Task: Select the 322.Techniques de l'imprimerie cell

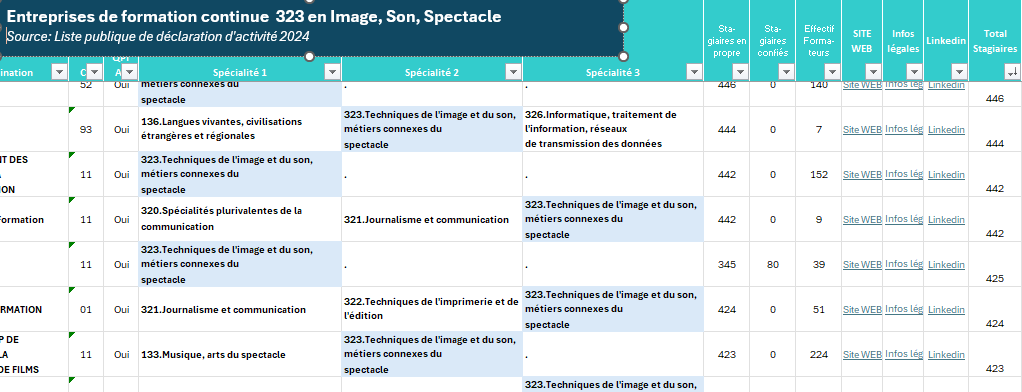Action: click(x=432, y=309)
